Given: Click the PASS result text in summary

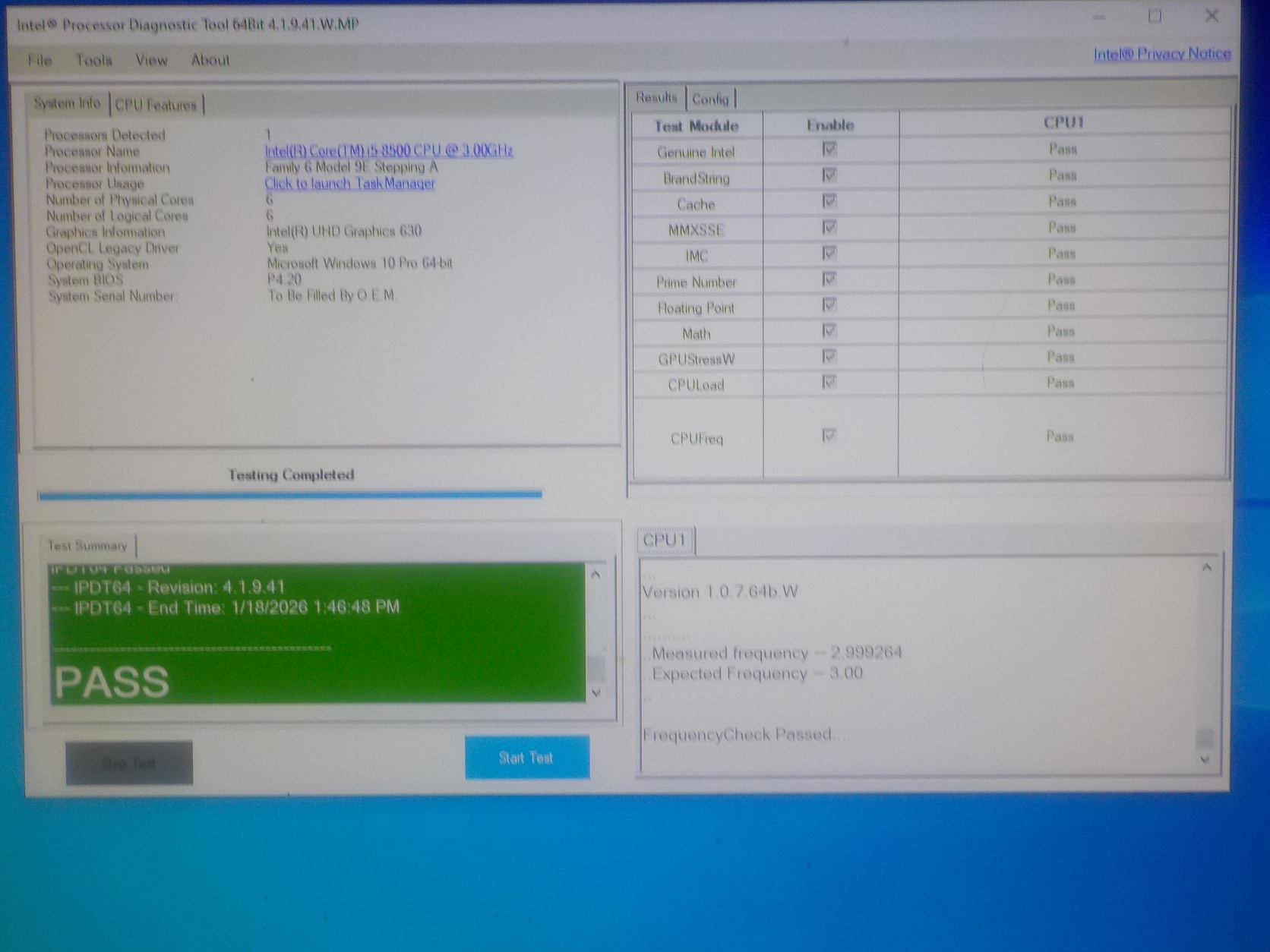Looking at the screenshot, I should [112, 681].
